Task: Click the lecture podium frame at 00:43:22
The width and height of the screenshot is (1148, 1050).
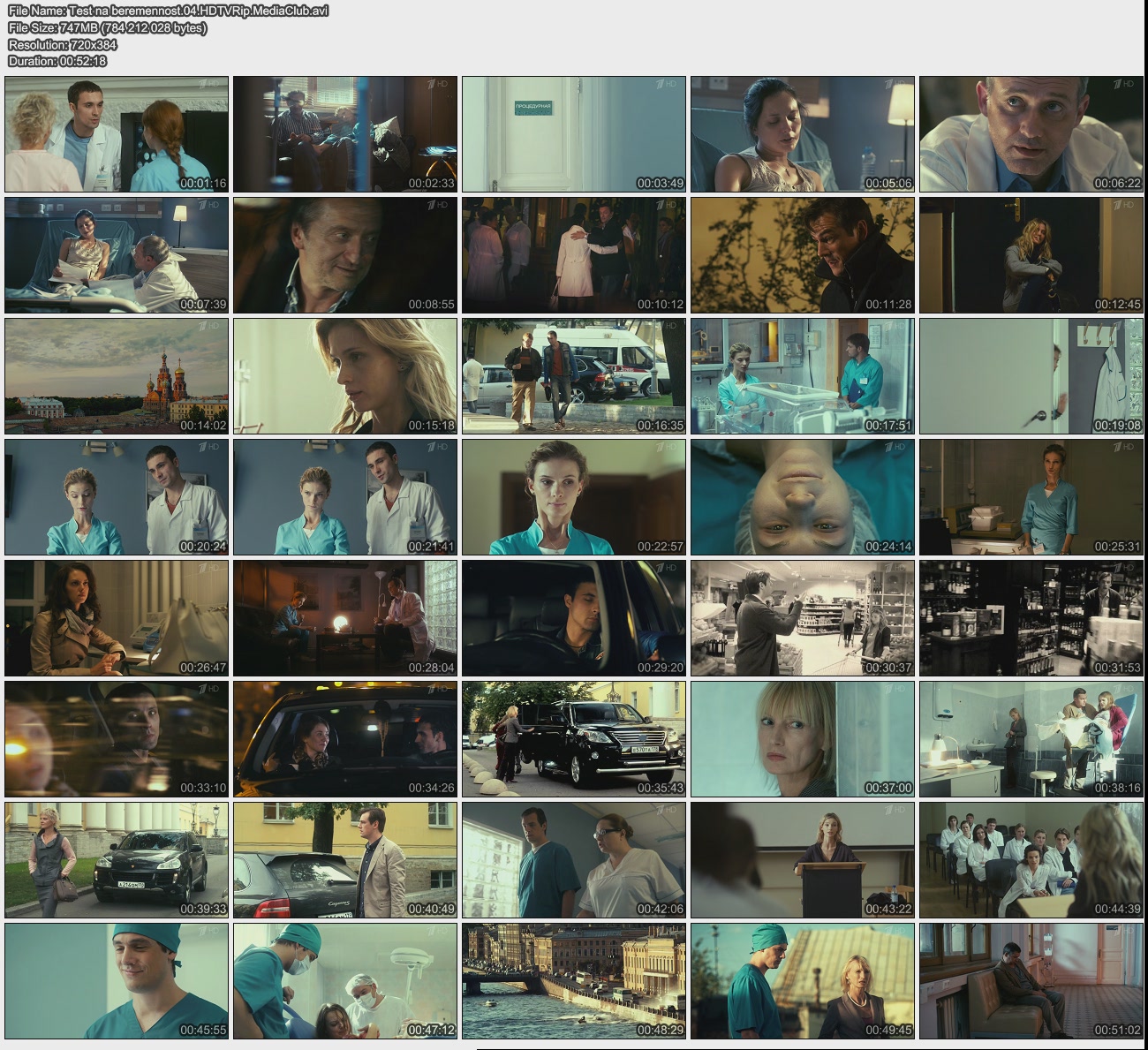Action: click(803, 860)
